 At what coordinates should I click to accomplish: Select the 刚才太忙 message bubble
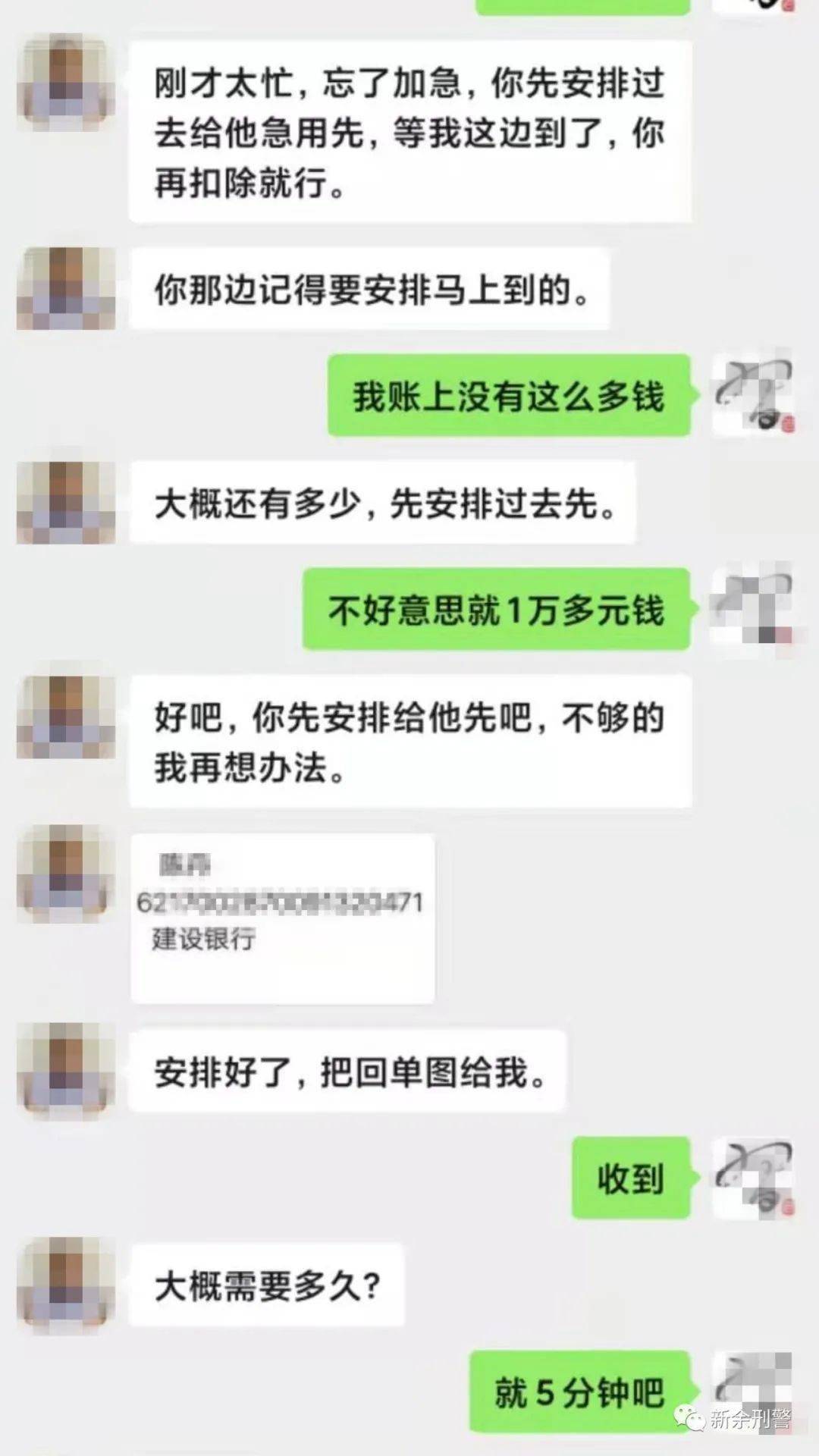point(410,131)
